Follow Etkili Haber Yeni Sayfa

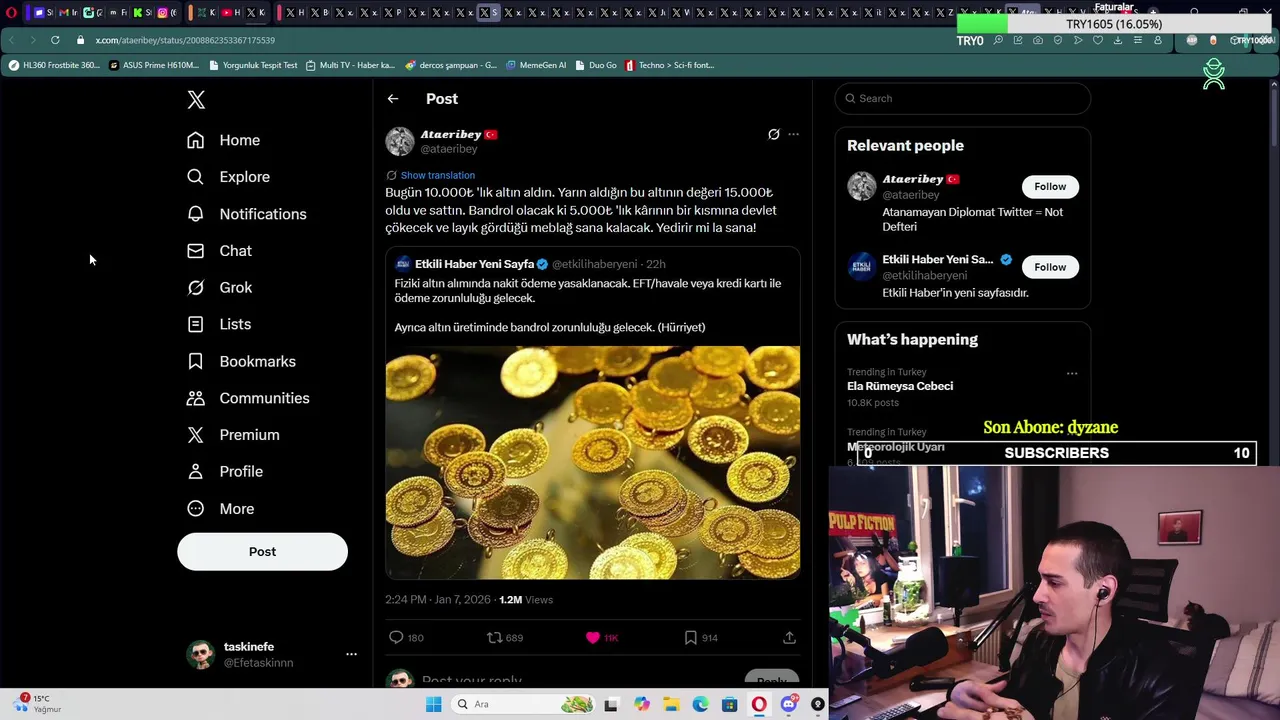pyautogui.click(x=1050, y=267)
